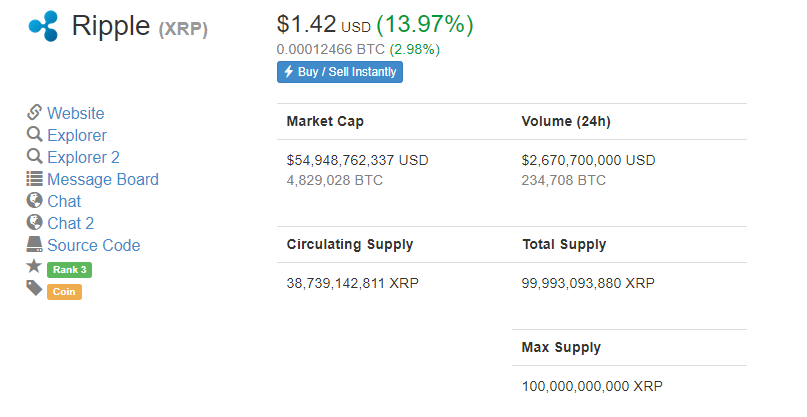This screenshot has height=417, width=807.
Task: Click the chain link icon beside Website
Action: (34, 112)
